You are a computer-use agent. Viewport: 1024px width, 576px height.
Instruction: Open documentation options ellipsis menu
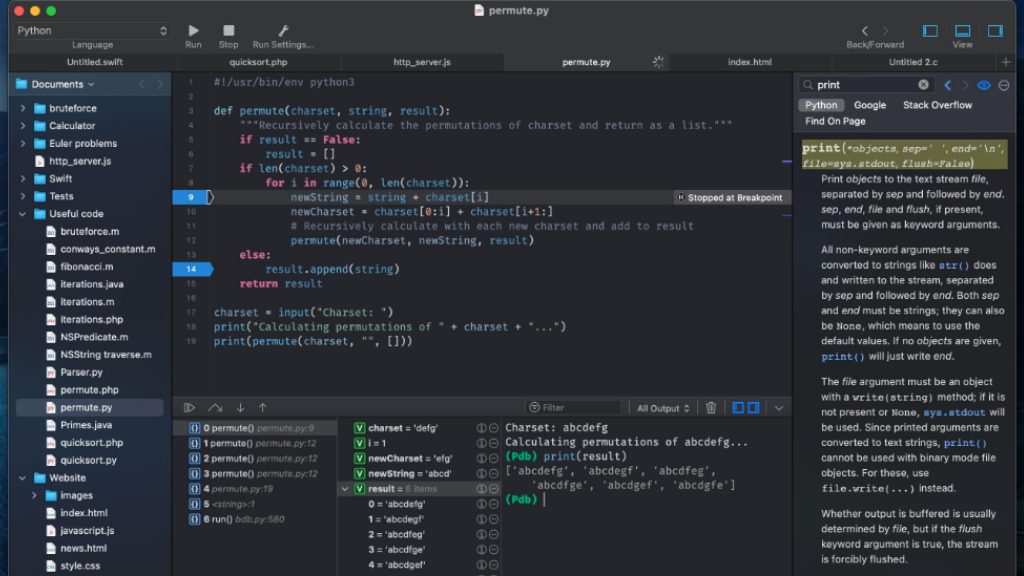[x=1004, y=85]
